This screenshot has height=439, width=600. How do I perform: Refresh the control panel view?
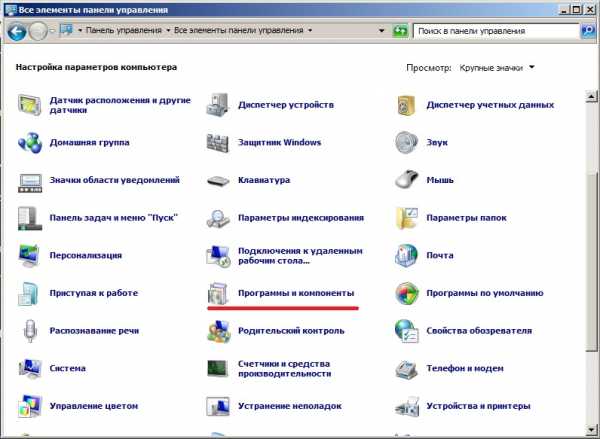(400, 31)
